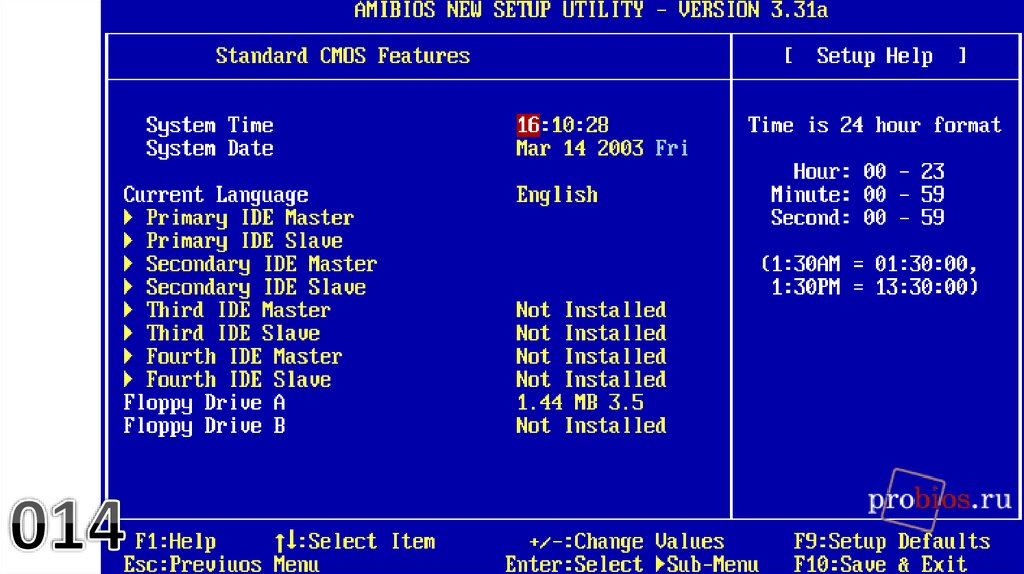Viewport: 1024px width, 574px height.
Task: Expand the Fourth IDE Master arrow
Action: 129,356
